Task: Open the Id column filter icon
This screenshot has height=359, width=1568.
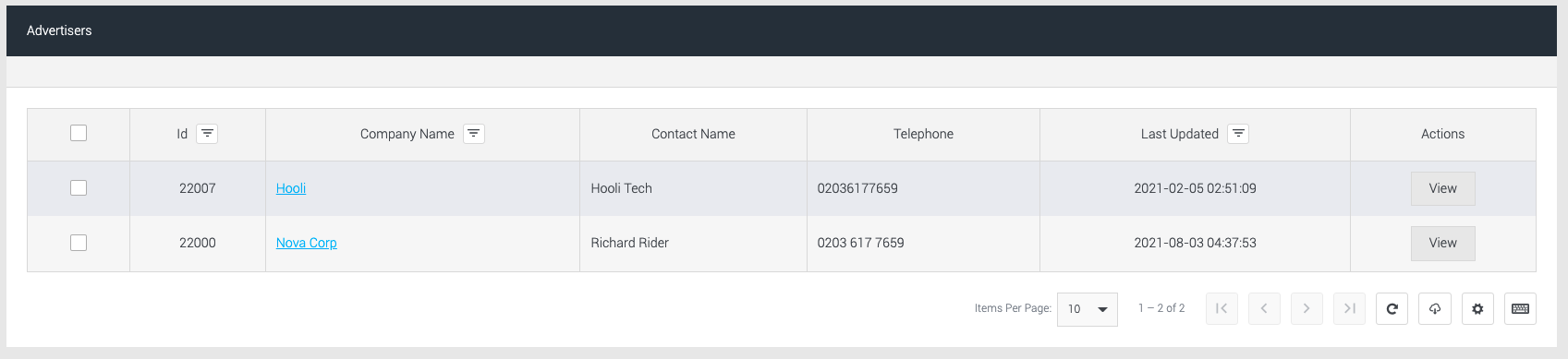Action: (x=208, y=134)
